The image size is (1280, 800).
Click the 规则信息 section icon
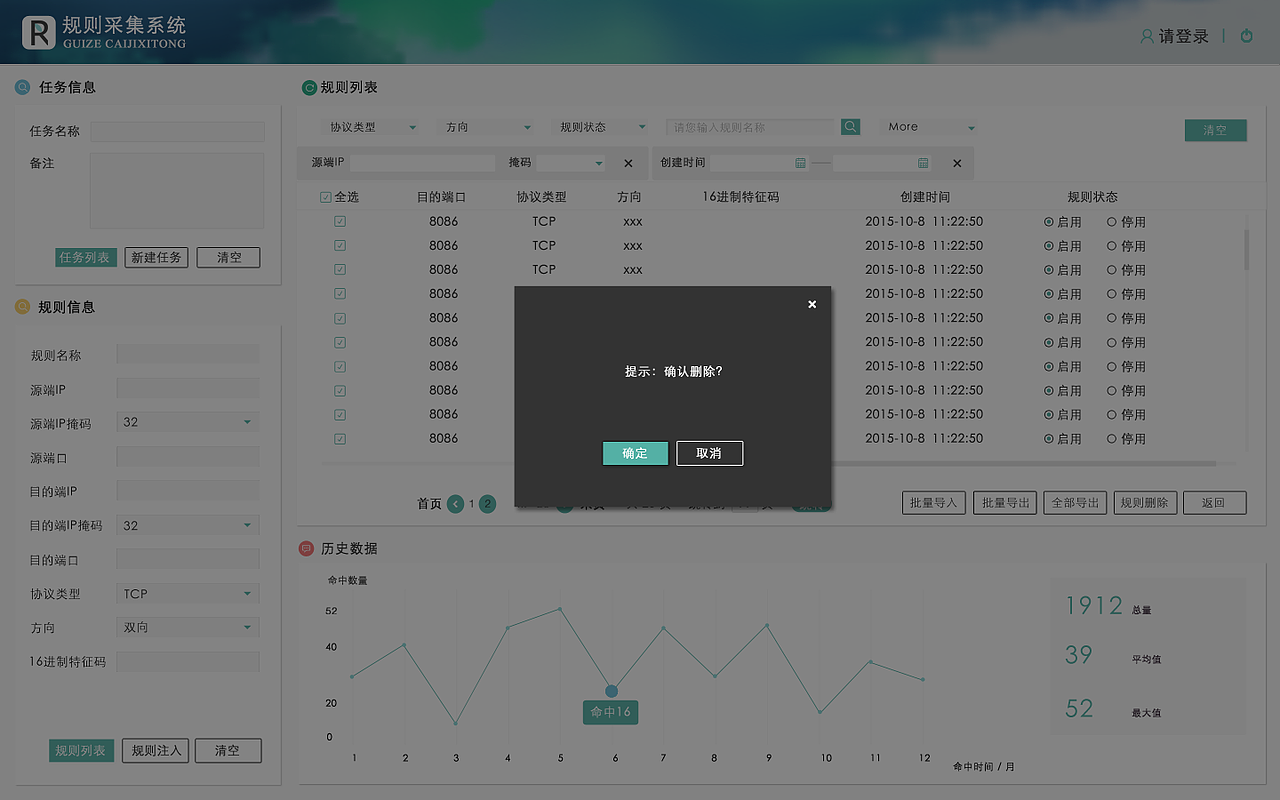pos(22,307)
